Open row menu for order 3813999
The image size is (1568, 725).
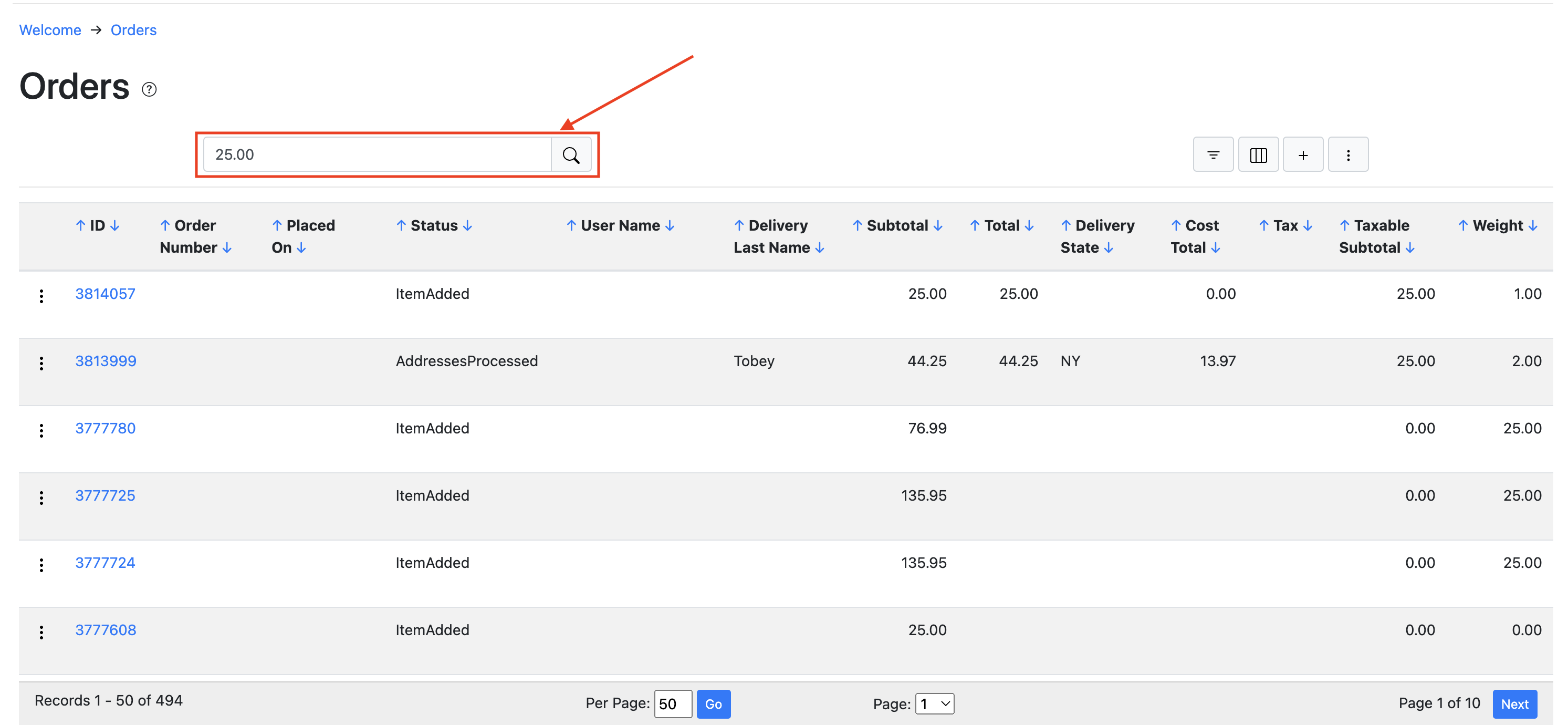[x=41, y=364]
